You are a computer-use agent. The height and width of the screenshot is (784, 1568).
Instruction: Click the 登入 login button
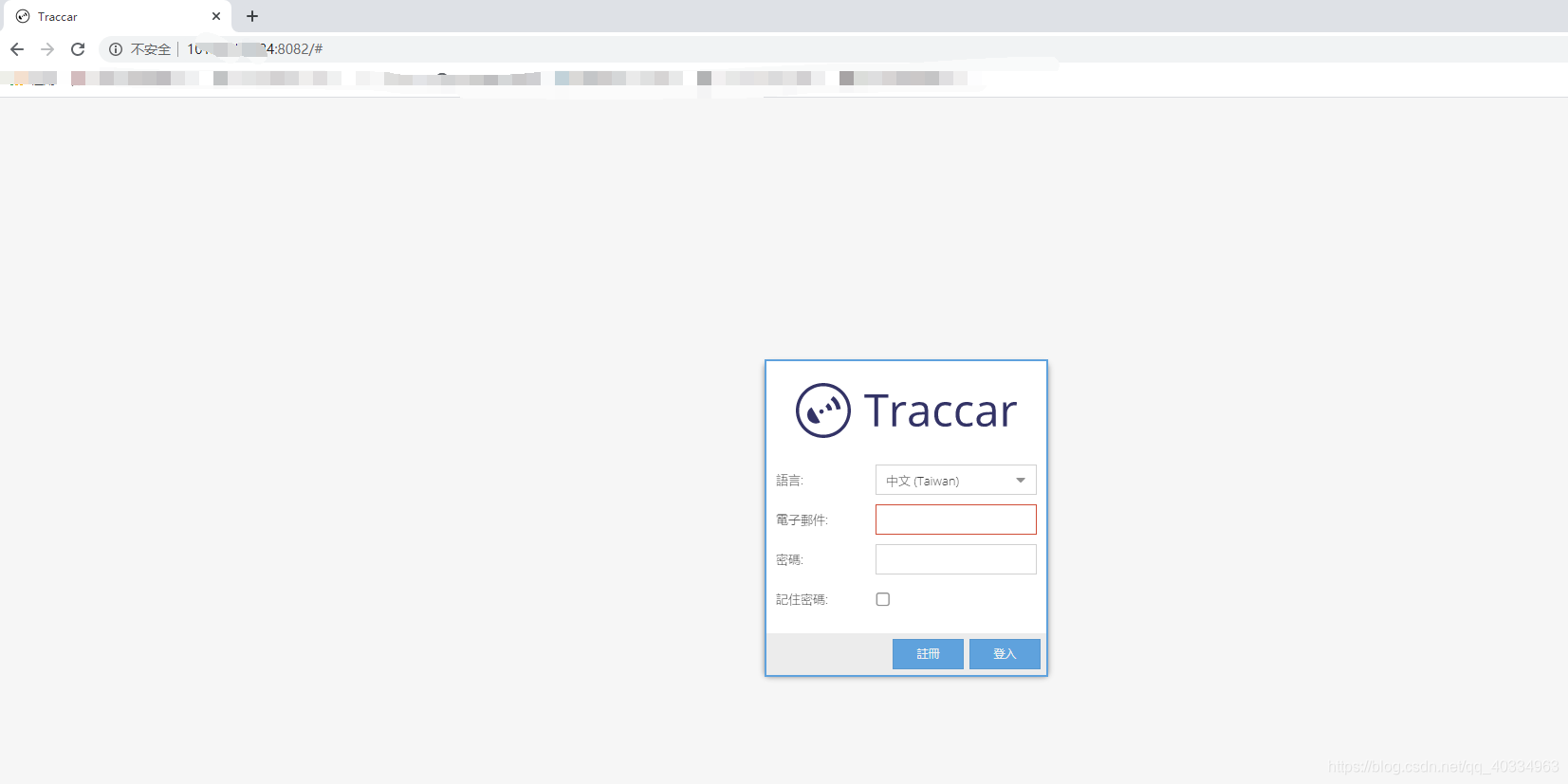click(x=1005, y=654)
